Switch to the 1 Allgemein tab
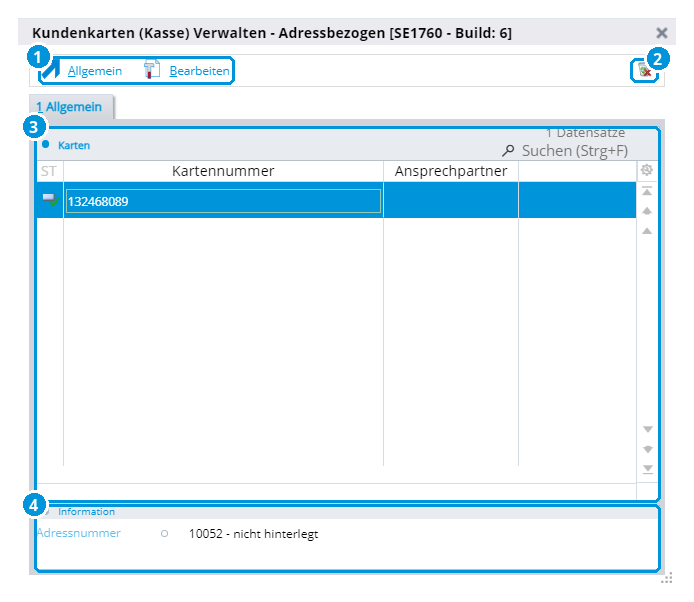694x602 pixels. click(x=69, y=107)
